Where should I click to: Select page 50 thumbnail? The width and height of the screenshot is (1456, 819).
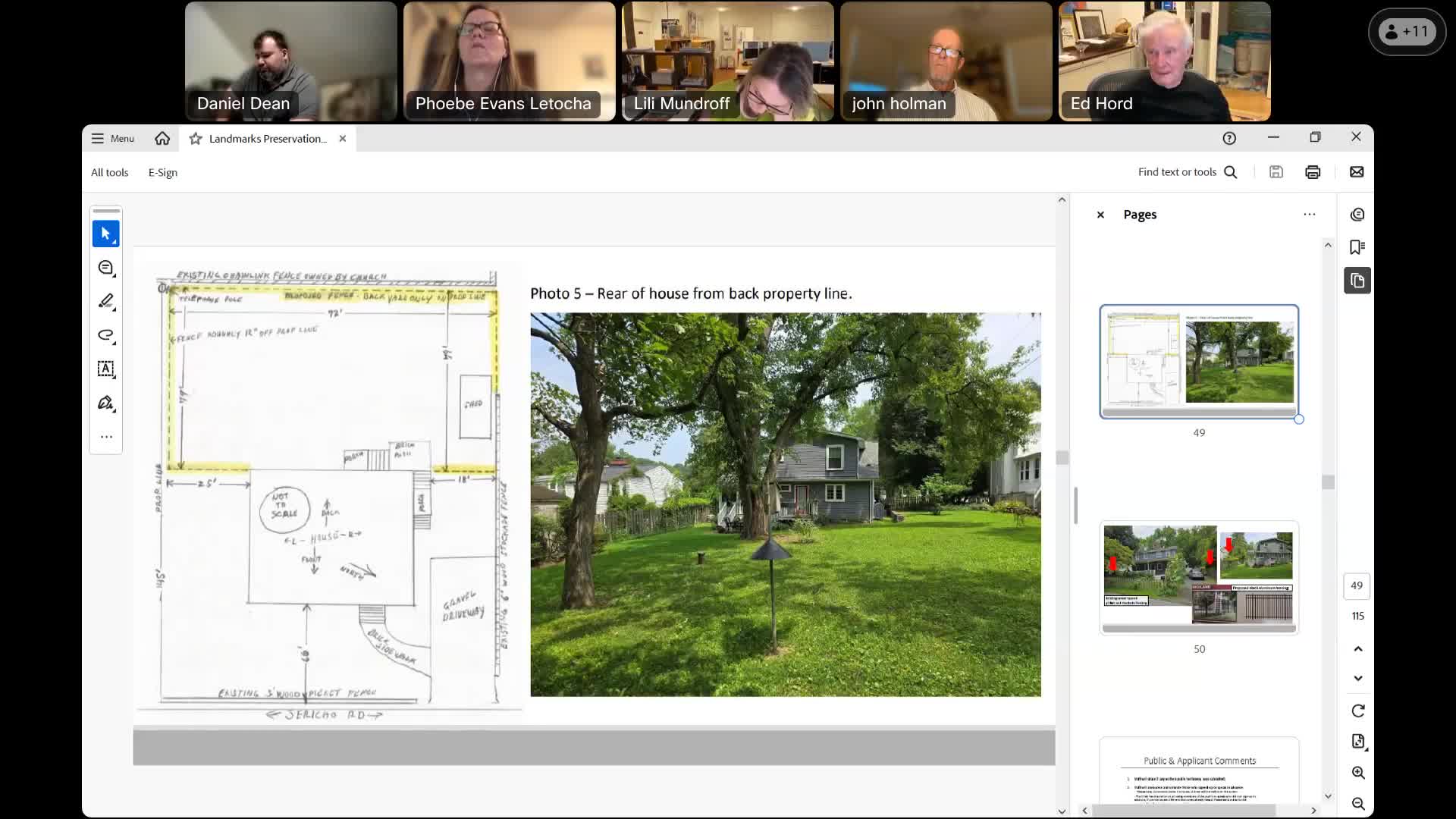(1199, 578)
